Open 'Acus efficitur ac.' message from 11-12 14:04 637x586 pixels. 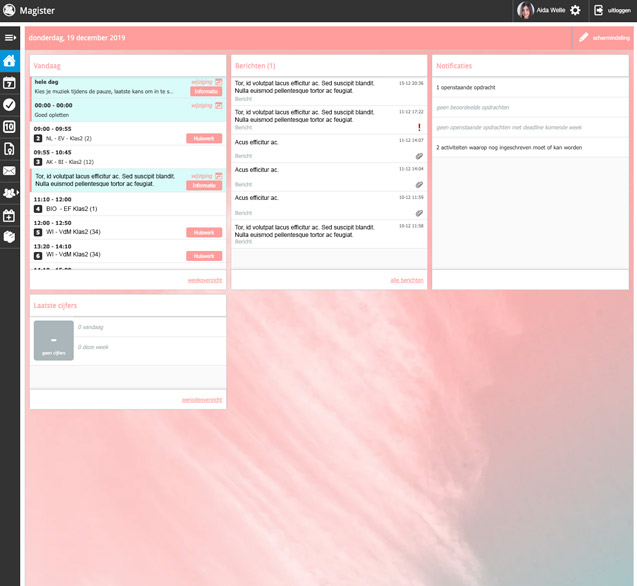tap(329, 177)
